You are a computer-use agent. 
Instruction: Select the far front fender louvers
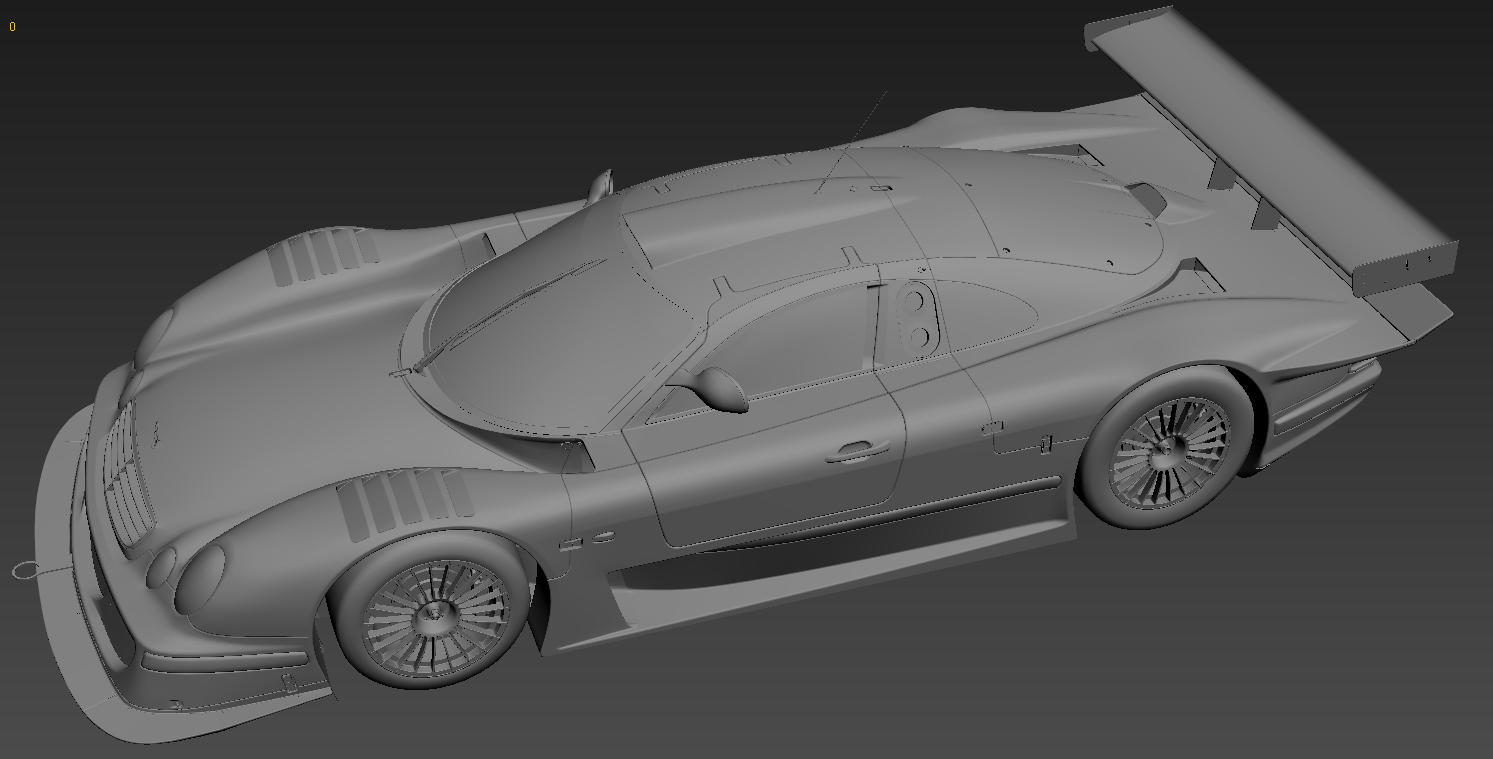325,255
